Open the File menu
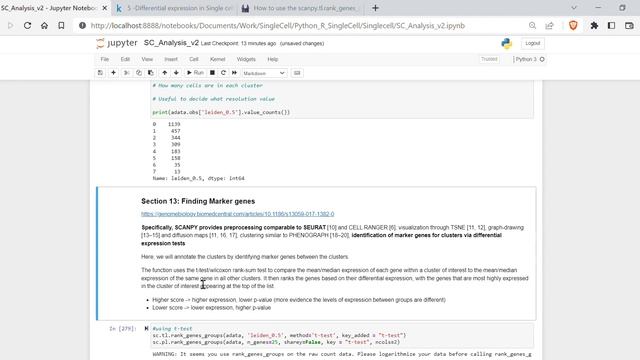The image size is (640, 360). click(105, 59)
